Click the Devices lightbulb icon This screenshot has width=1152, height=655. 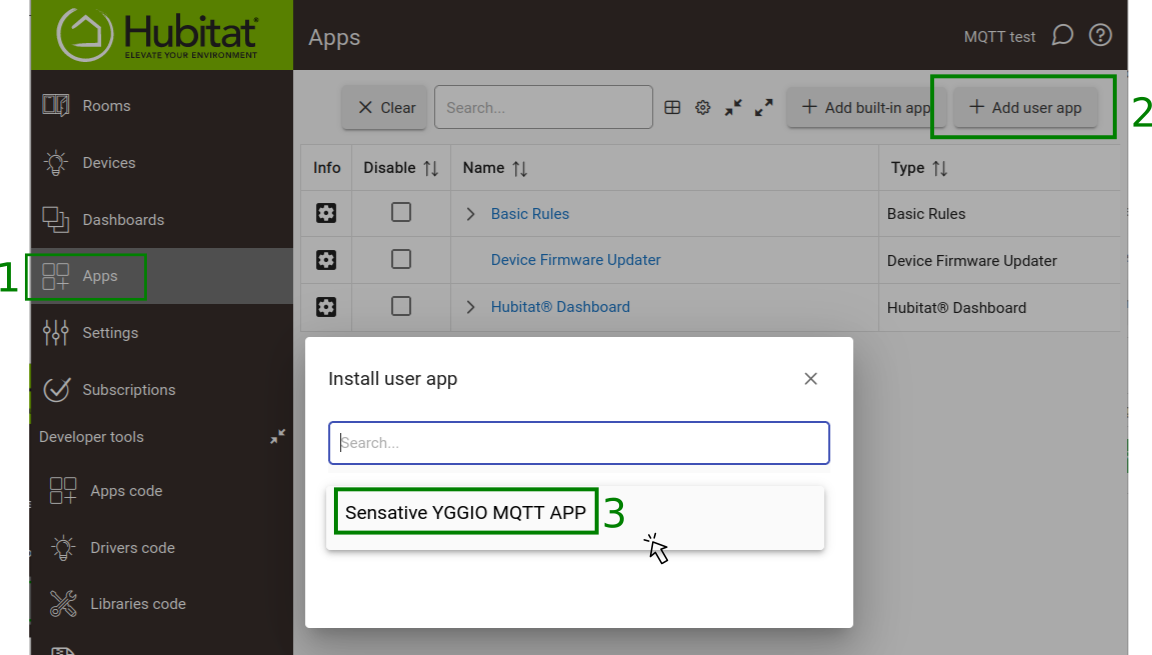56,162
